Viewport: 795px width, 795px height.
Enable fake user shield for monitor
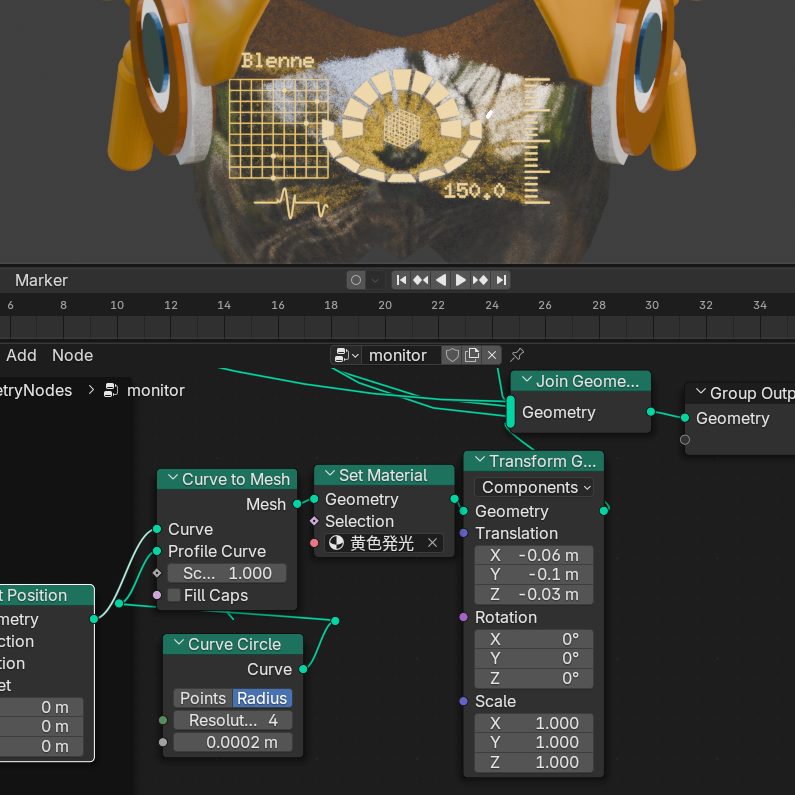[452, 355]
